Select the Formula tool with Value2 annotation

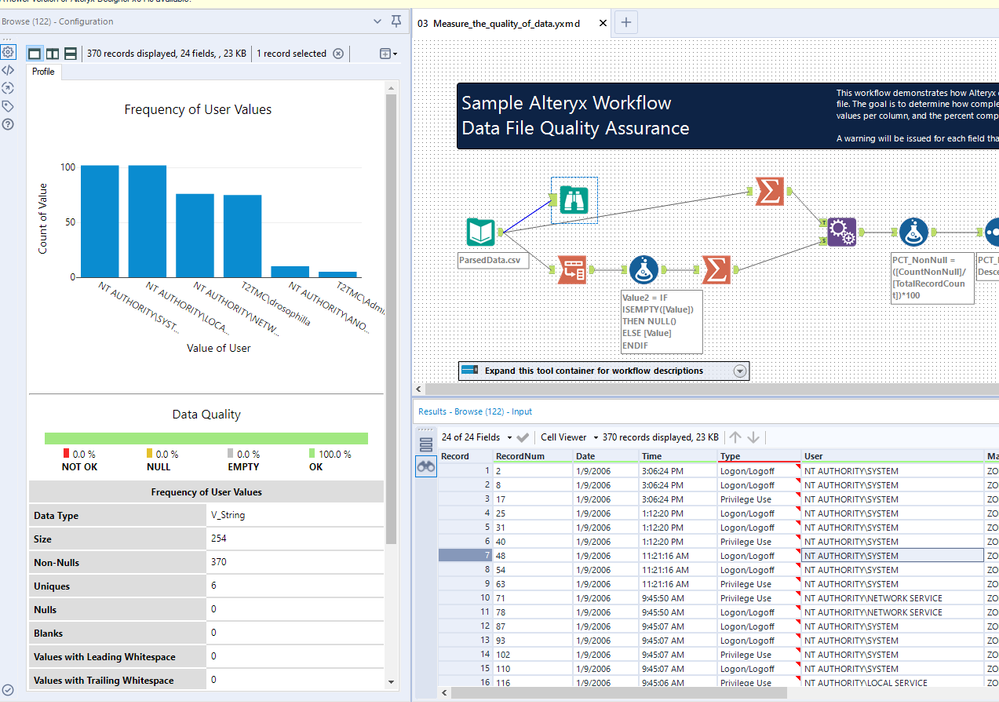[643, 269]
